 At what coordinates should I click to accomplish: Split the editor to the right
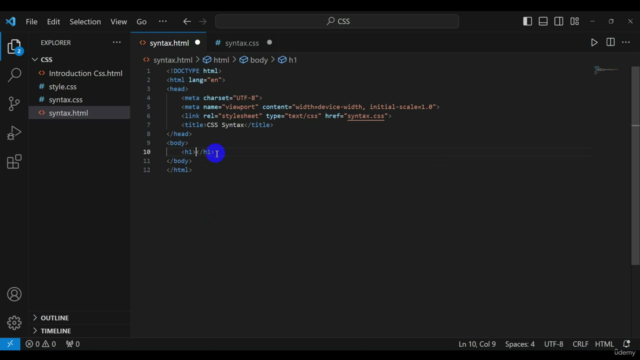611,42
